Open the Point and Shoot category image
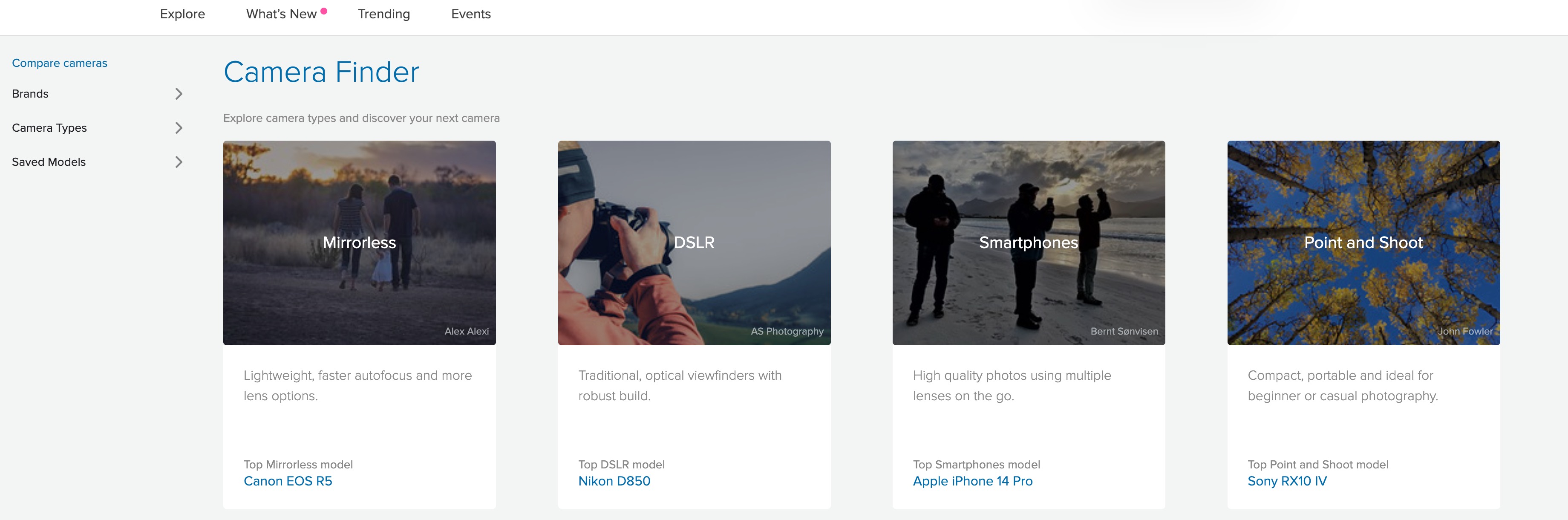The height and width of the screenshot is (520, 1568). click(x=1363, y=243)
